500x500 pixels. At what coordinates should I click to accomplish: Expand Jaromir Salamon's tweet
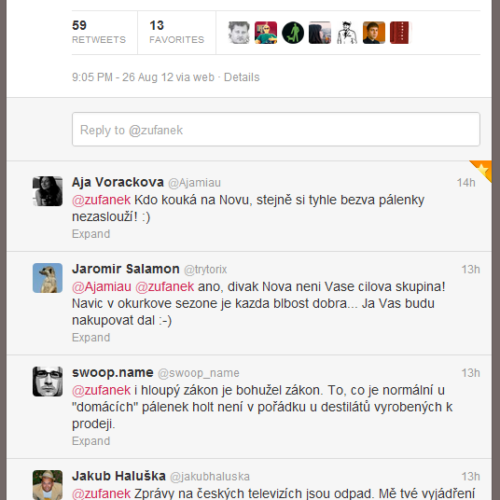tap(91, 337)
